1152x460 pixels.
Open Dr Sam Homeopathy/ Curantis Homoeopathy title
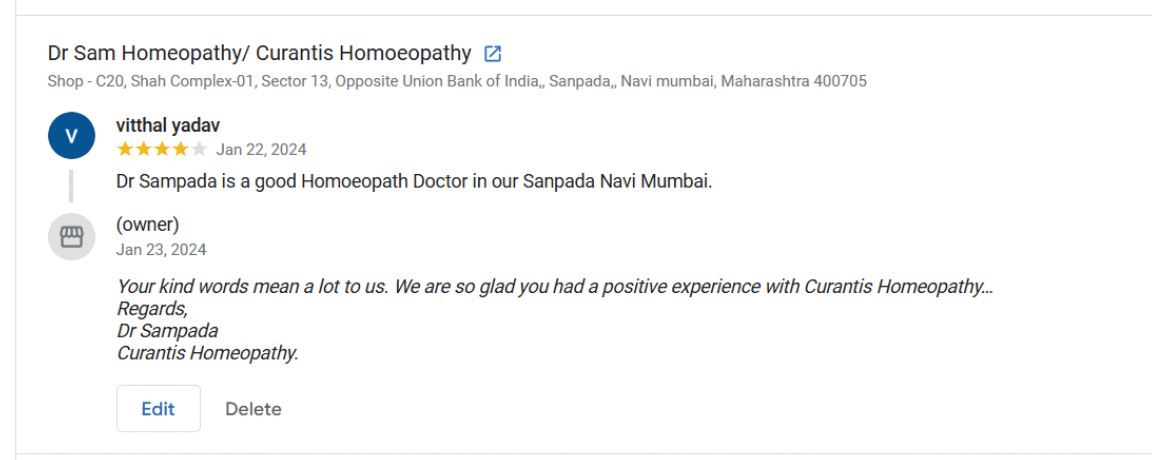tap(259, 53)
